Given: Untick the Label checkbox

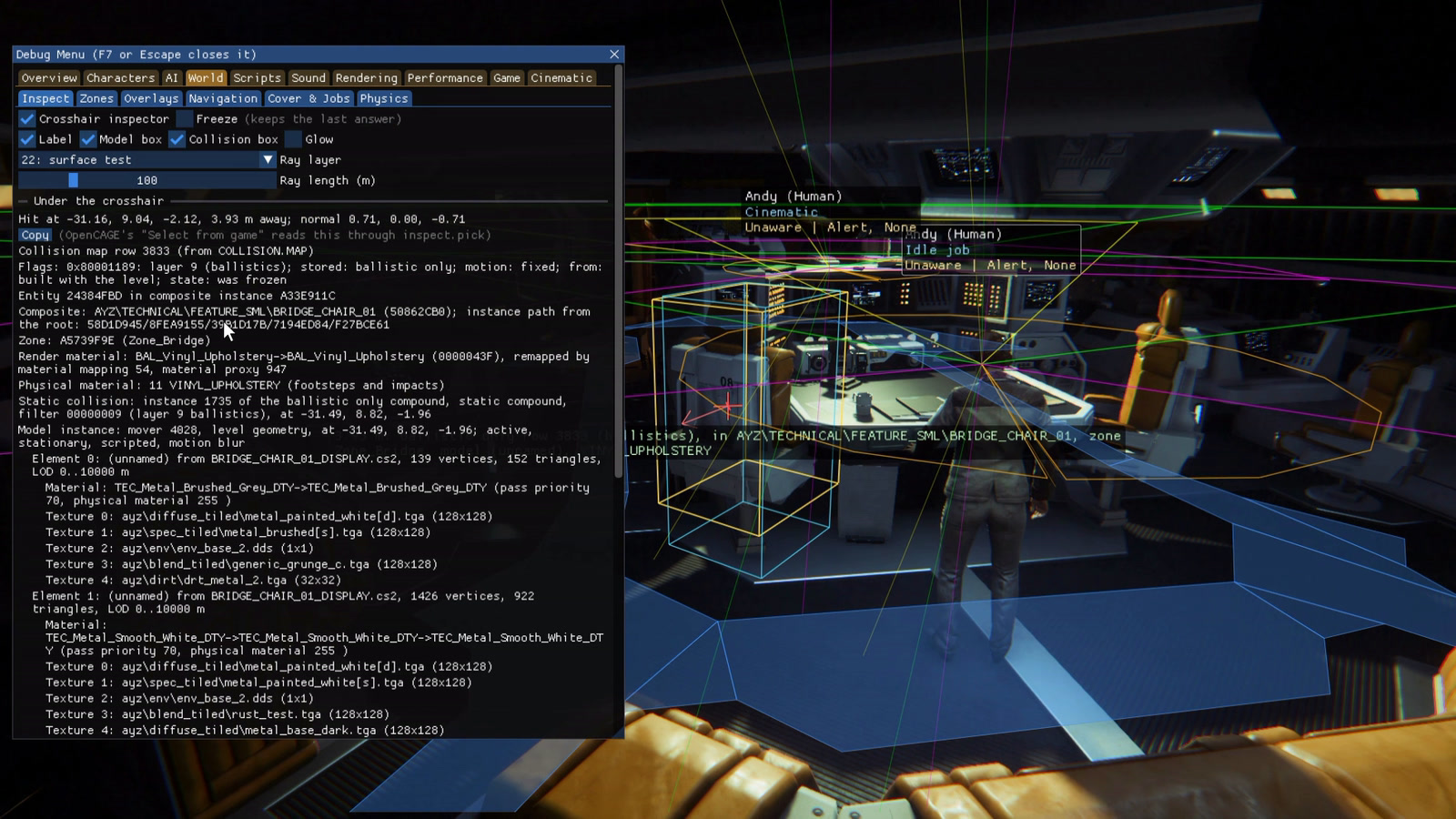Looking at the screenshot, I should pos(27,139).
